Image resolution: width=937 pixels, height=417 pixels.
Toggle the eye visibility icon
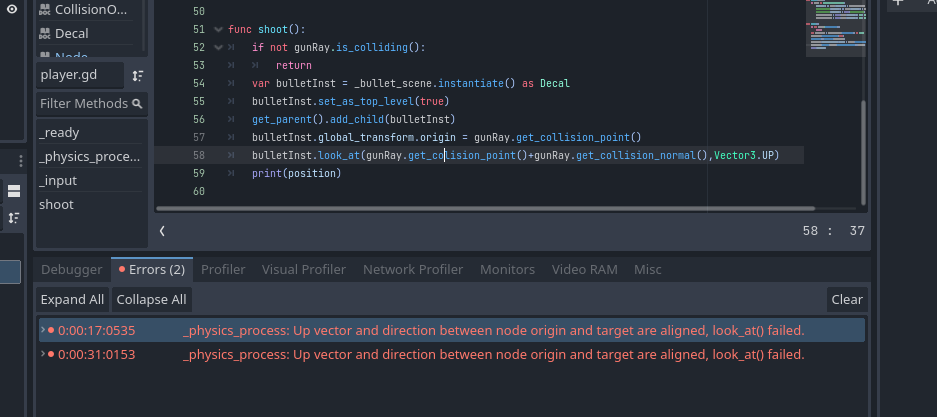click(11, 9)
